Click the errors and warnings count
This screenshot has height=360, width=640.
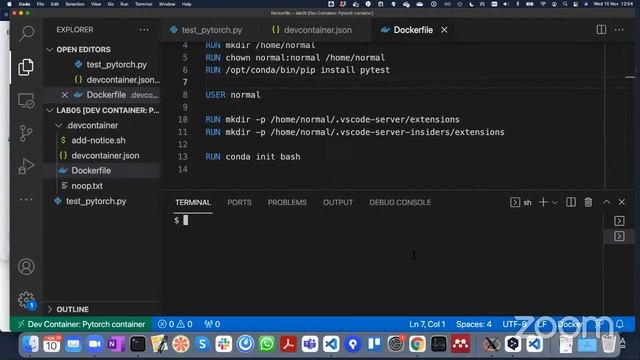tap(175, 324)
